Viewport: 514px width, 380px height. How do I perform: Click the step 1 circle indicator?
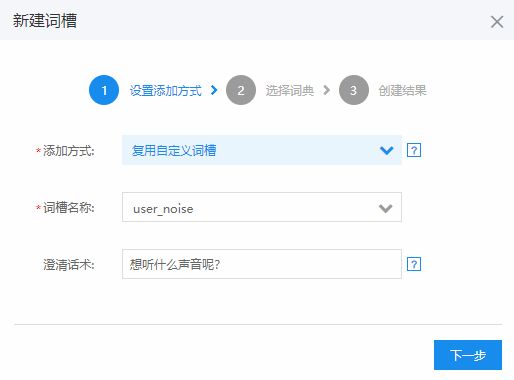104,90
